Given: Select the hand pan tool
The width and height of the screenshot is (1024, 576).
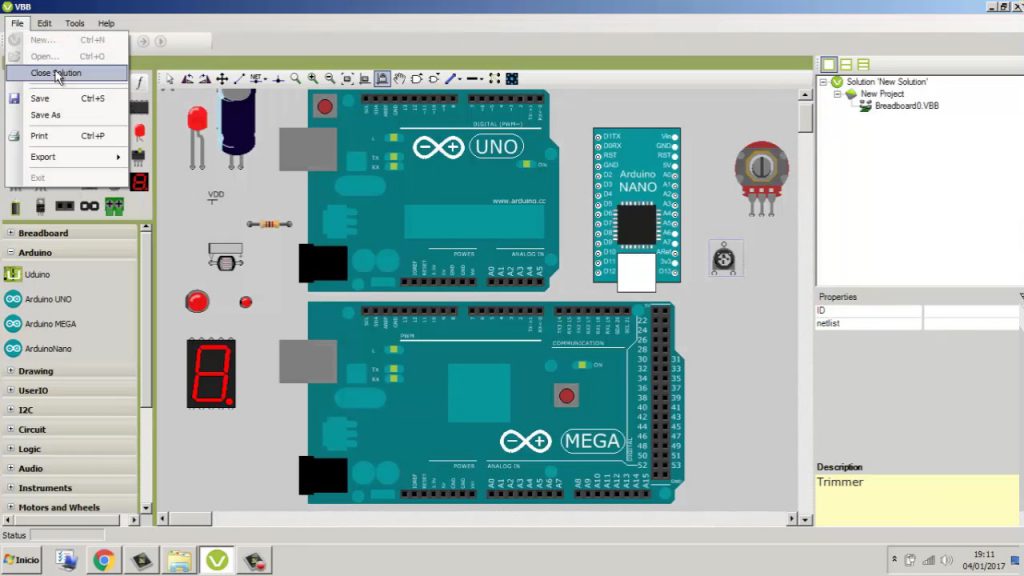Looking at the screenshot, I should pos(399,79).
